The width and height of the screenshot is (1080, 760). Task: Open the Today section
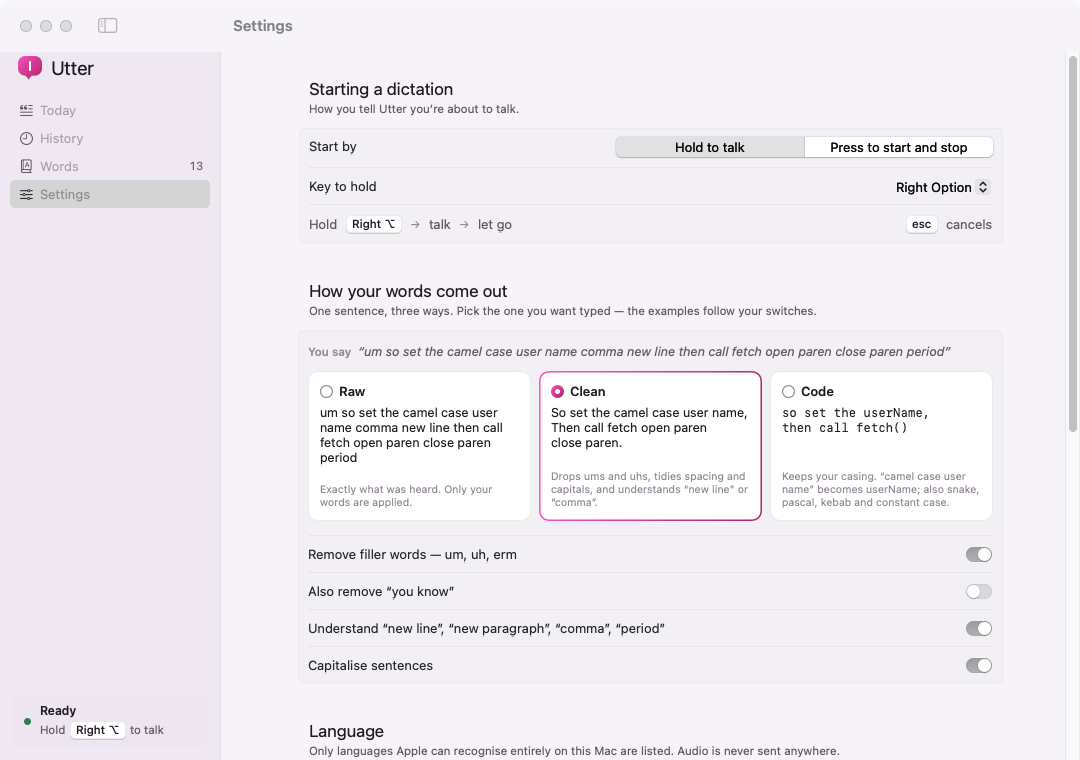[x=110, y=110]
